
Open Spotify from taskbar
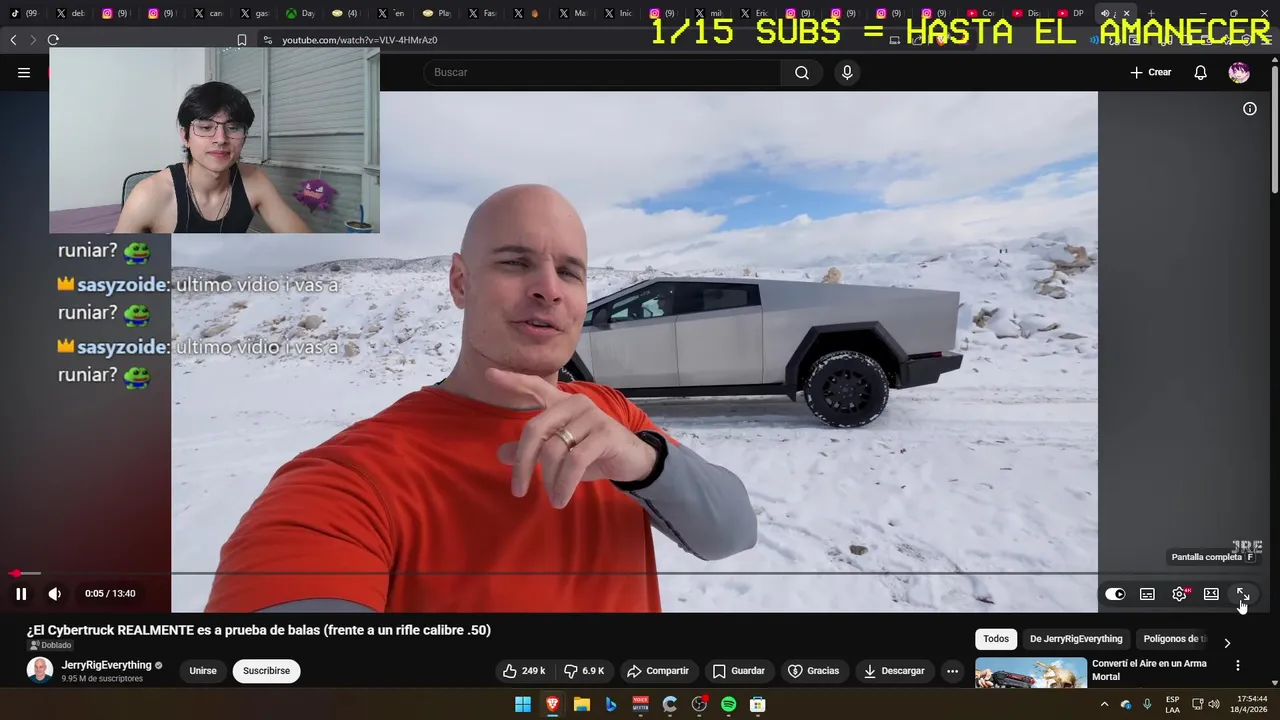coord(729,705)
